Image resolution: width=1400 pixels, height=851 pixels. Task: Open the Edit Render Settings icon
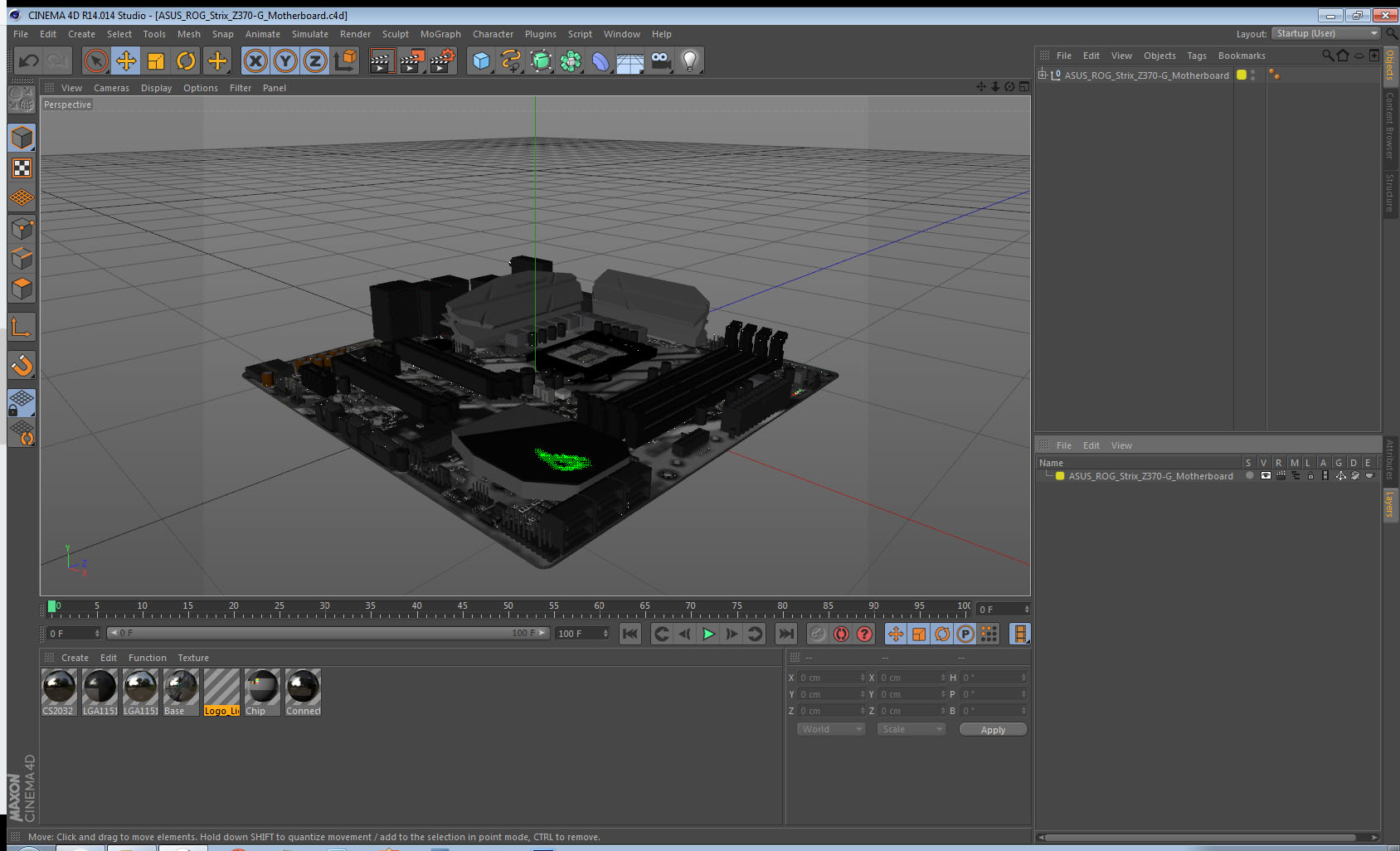click(443, 61)
